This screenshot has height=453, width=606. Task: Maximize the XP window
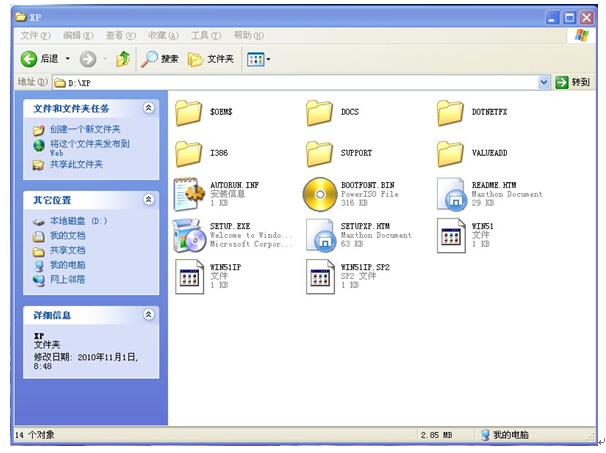[569, 18]
